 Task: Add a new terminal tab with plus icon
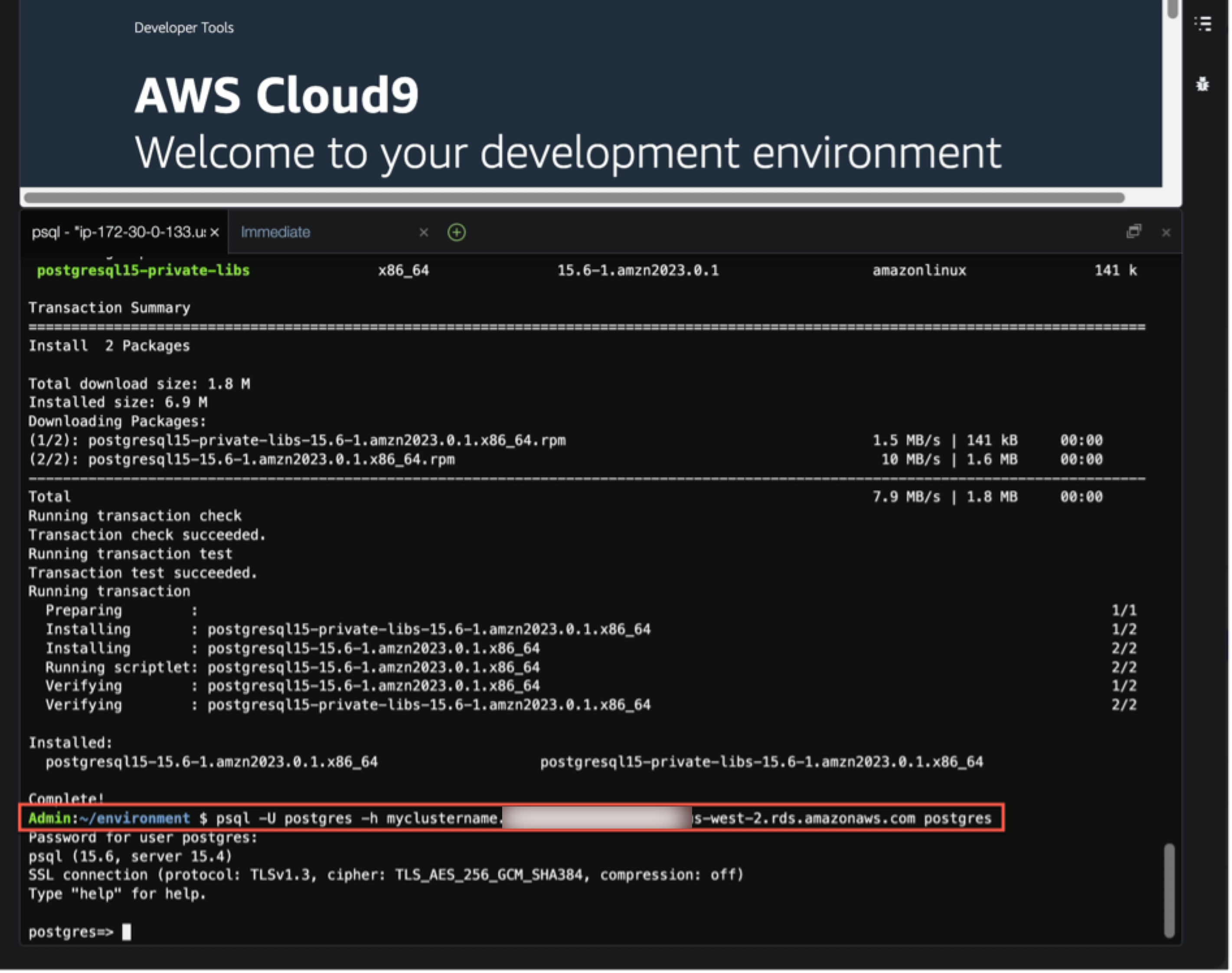(456, 232)
